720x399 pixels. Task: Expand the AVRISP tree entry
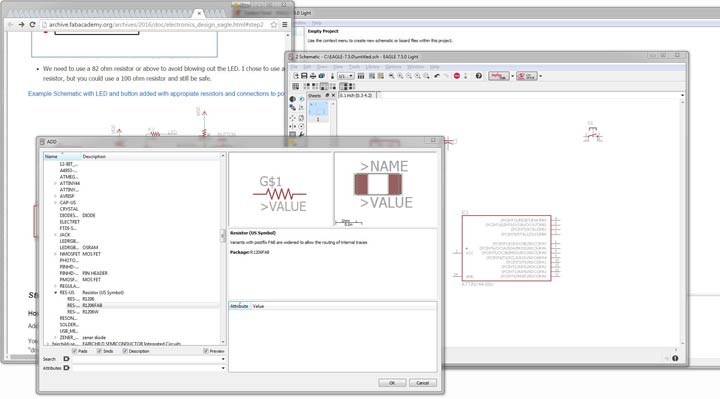[56, 196]
